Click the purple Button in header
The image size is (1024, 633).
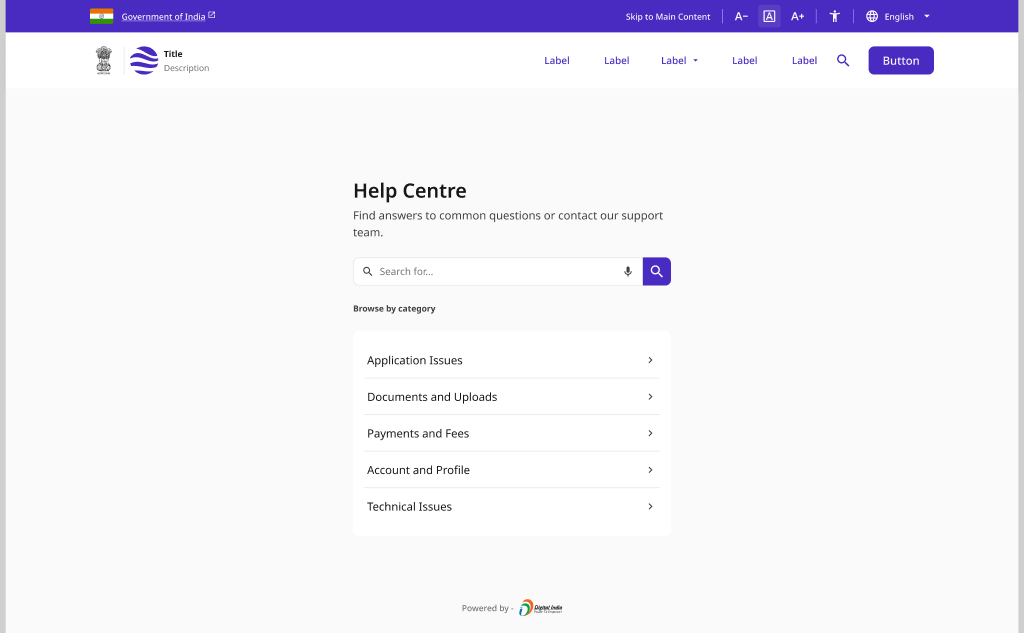coord(901,60)
